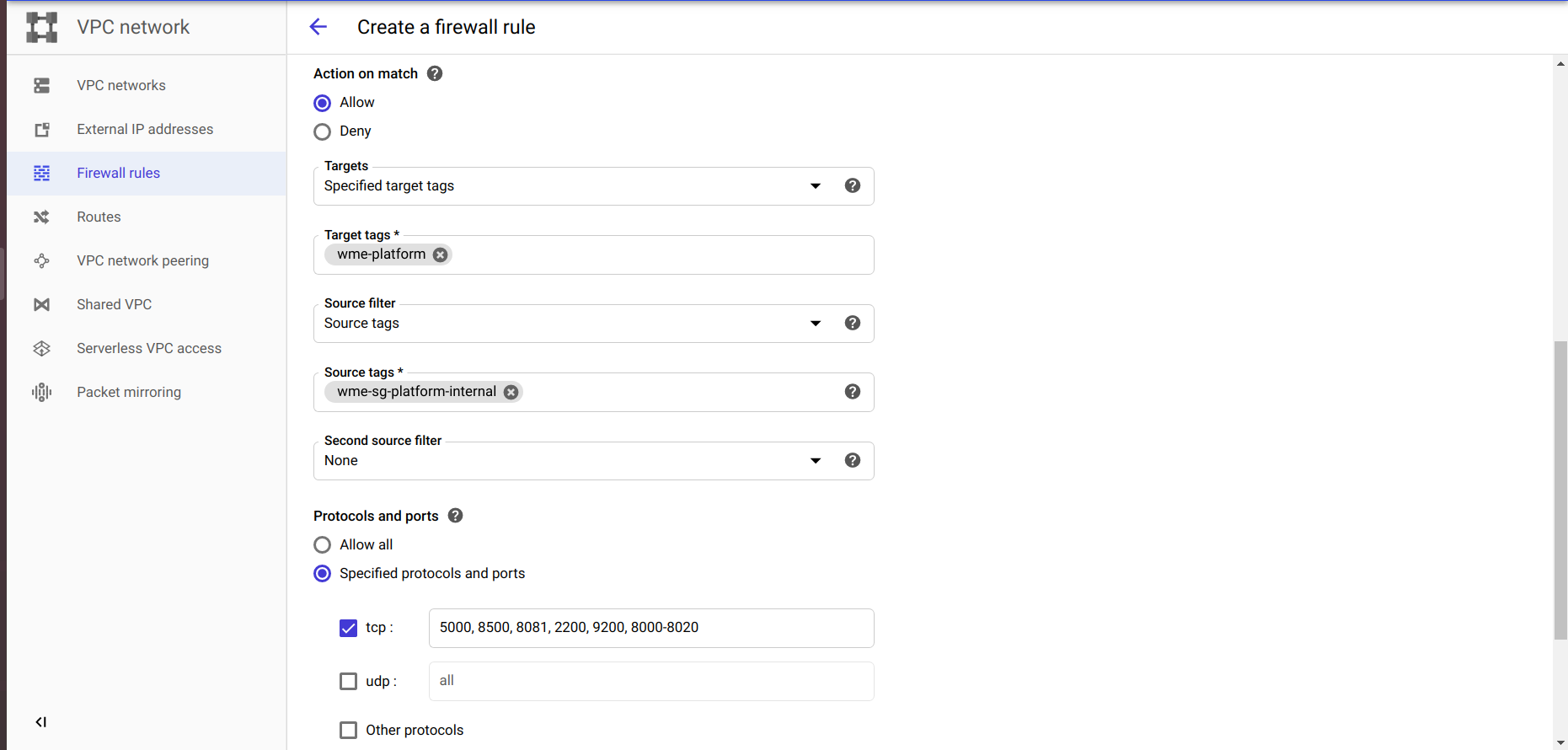Screen dimensions: 1568x750
Task: Open Routes from the sidebar
Action: [99, 217]
